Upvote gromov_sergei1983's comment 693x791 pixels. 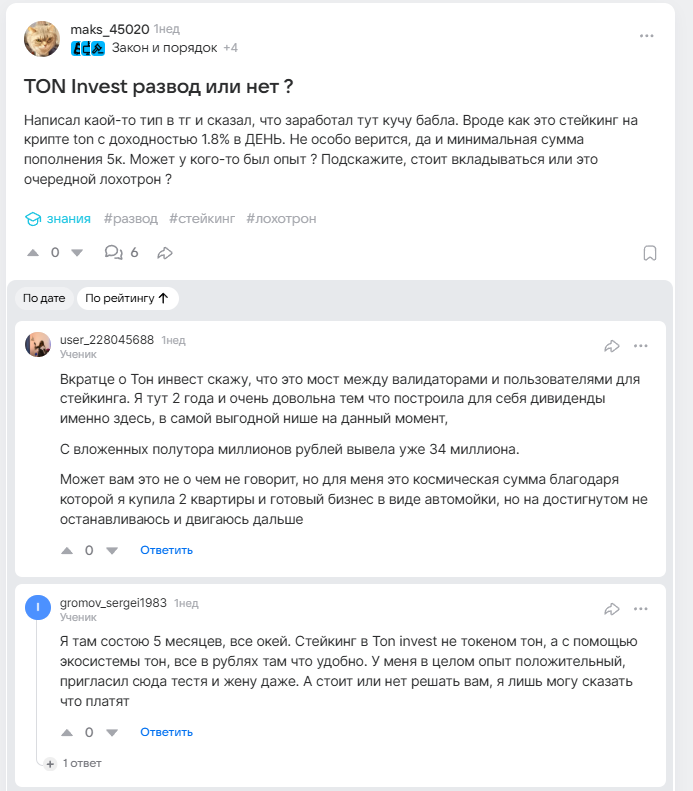point(68,732)
